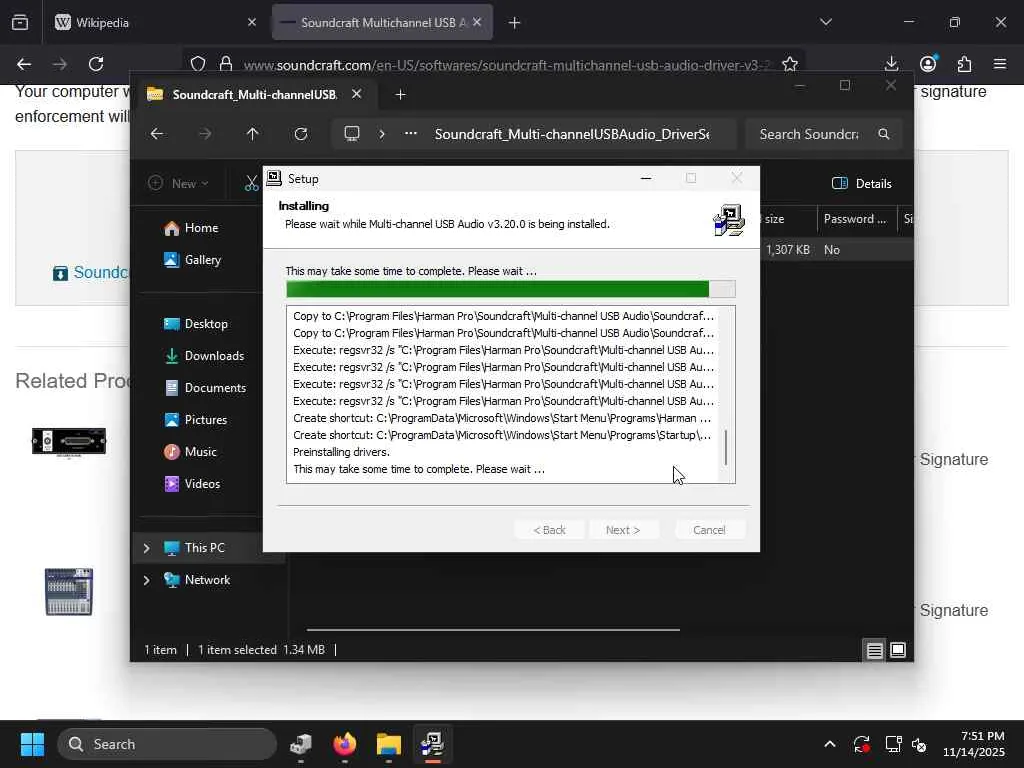Screen dimensions: 1024x768
Task: Click the tracking protection shield icon
Action: coord(198,64)
